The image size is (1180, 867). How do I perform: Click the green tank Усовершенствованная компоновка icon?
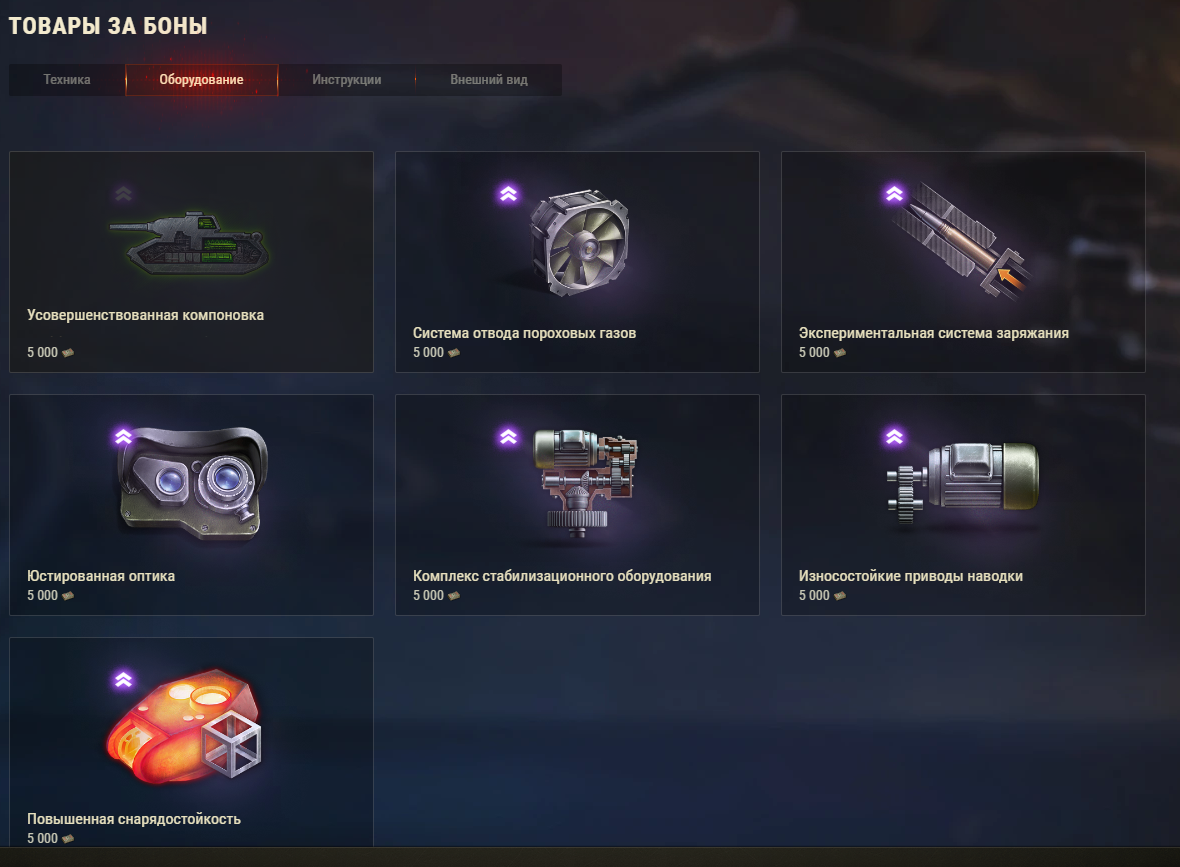(190, 242)
